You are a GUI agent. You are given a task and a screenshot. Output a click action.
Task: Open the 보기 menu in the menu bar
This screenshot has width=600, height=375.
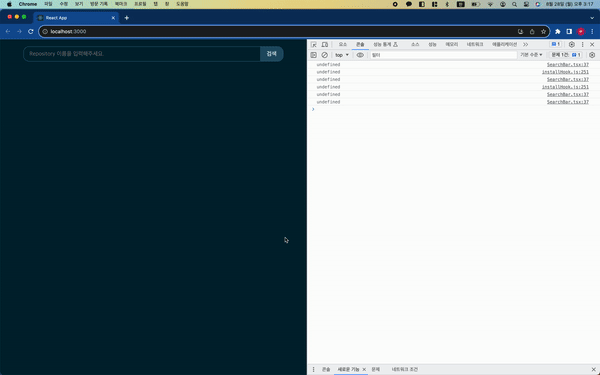click(79, 4)
